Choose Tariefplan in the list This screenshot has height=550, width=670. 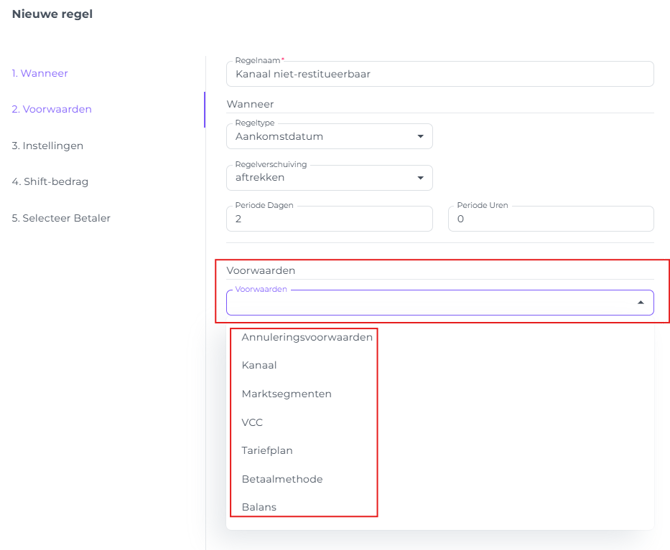[267, 450]
